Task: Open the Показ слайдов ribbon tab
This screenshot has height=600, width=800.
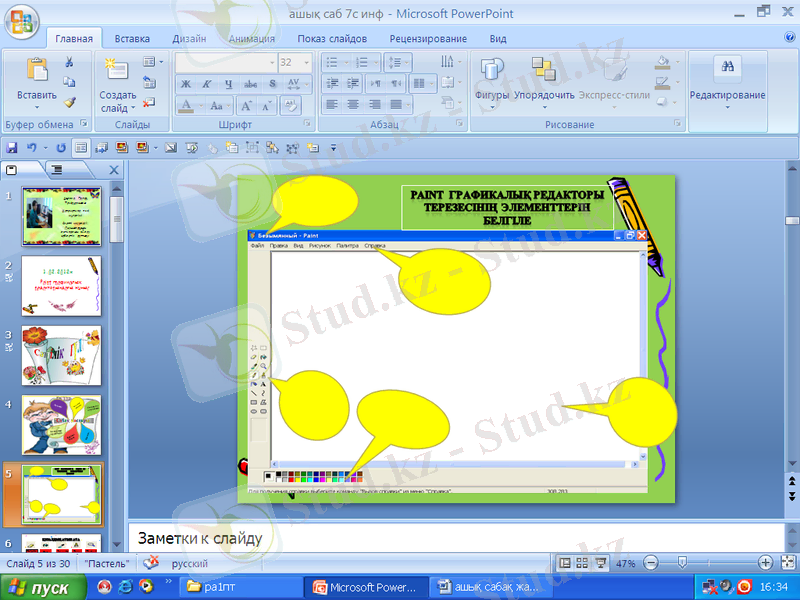Action: click(x=332, y=39)
